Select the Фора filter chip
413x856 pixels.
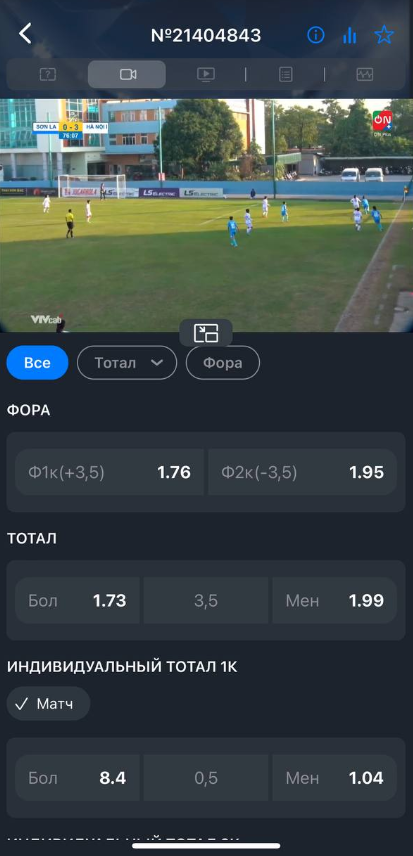click(223, 362)
